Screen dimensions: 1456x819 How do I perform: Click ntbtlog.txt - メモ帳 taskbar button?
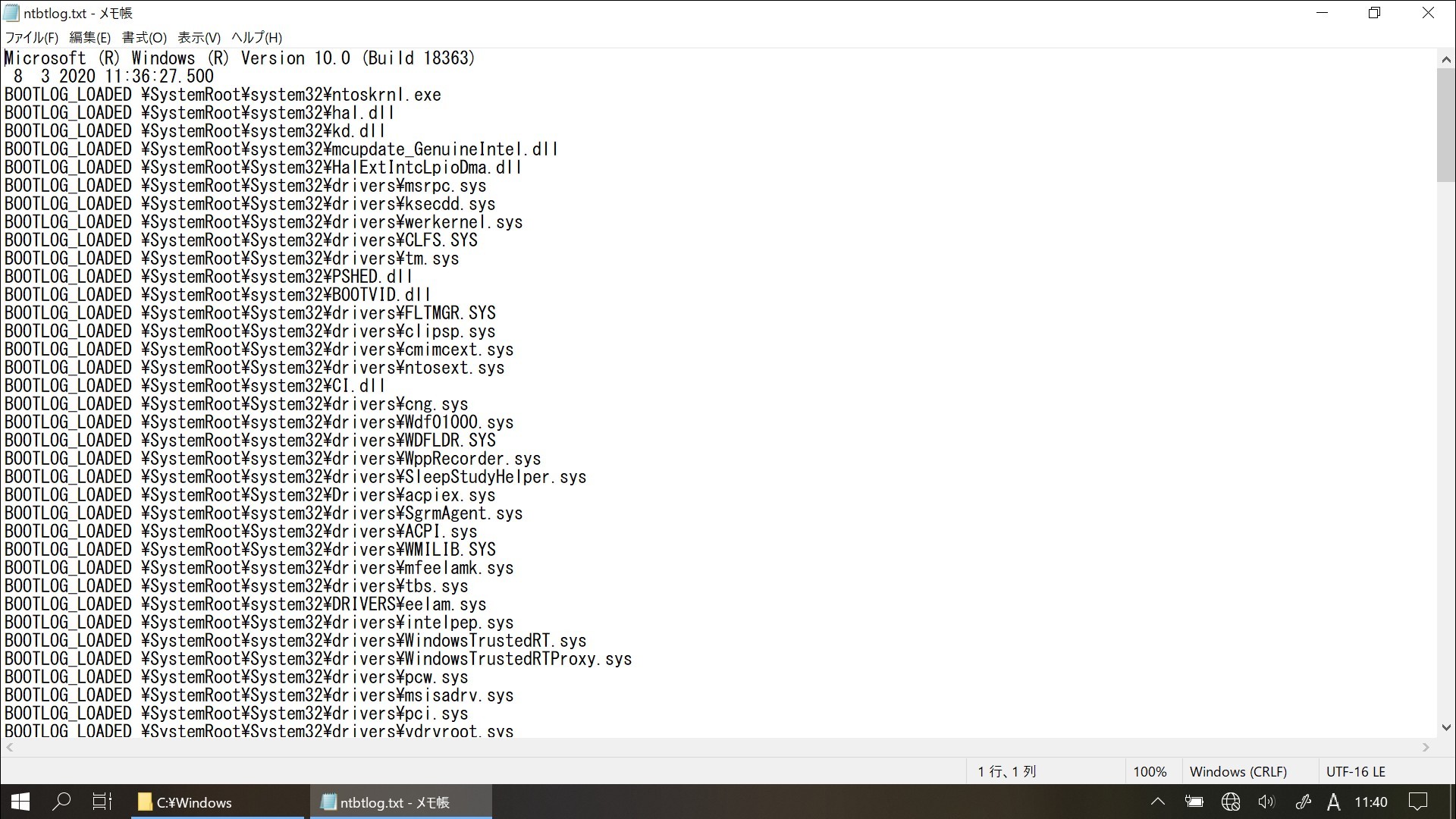pos(400,802)
